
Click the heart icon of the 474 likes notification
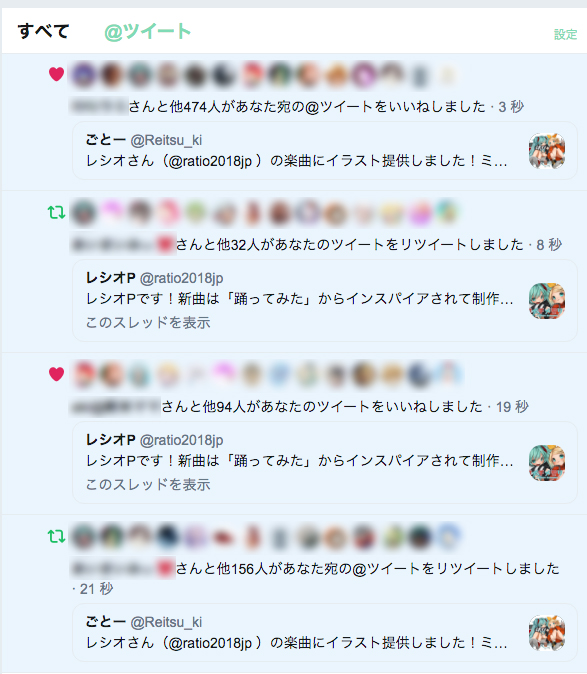click(56, 74)
